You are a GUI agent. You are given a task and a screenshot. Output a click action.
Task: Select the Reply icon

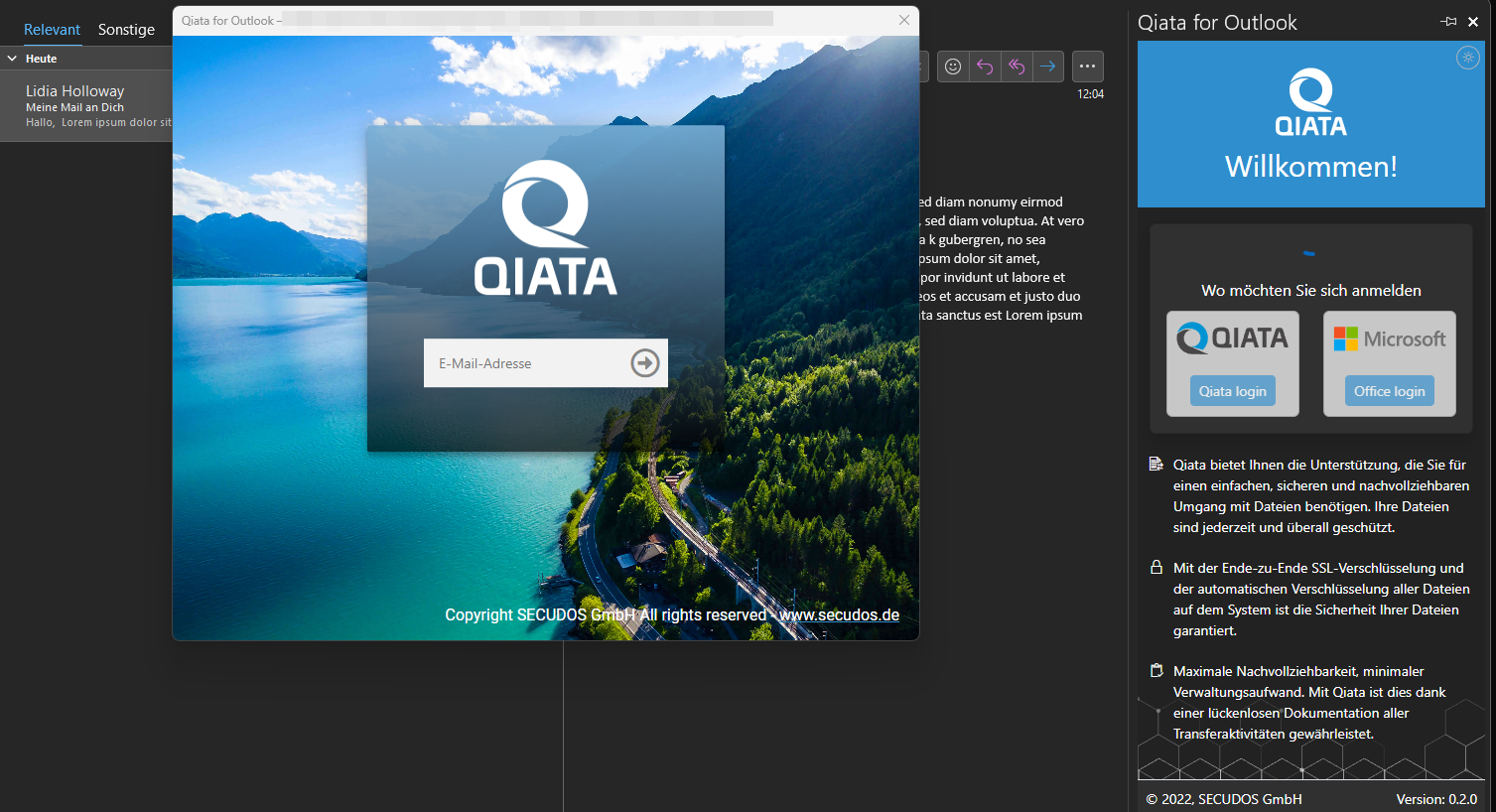(x=985, y=67)
